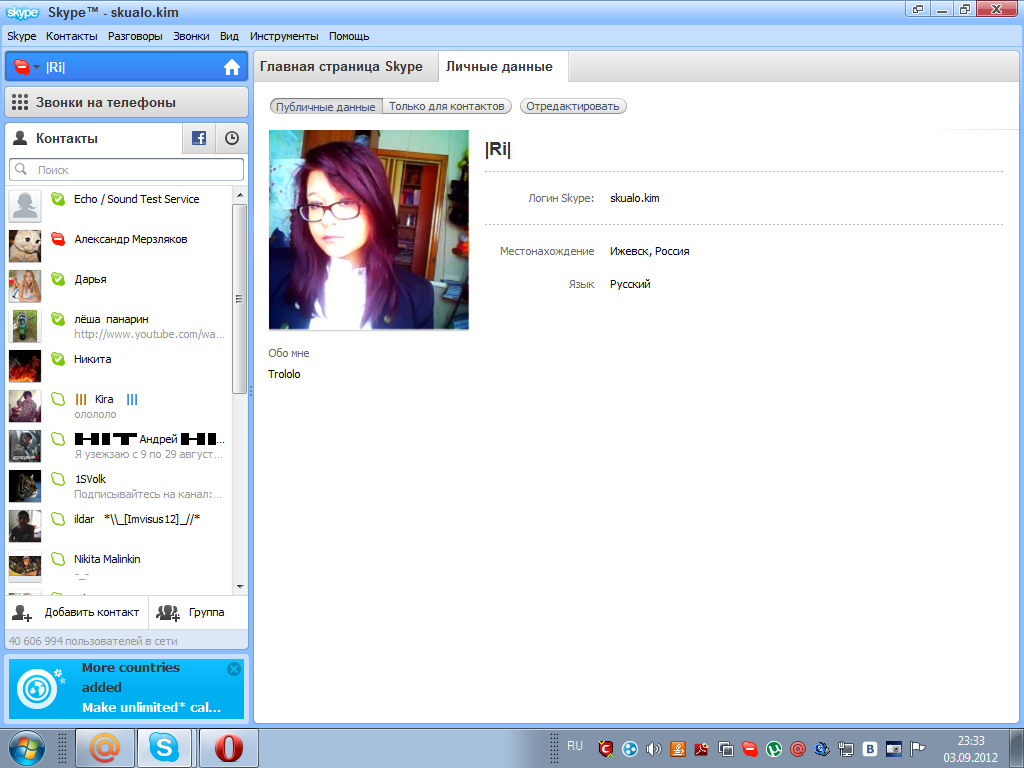Open the Action Center flag icon
Image resolution: width=1024 pixels, height=768 pixels.
point(918,749)
